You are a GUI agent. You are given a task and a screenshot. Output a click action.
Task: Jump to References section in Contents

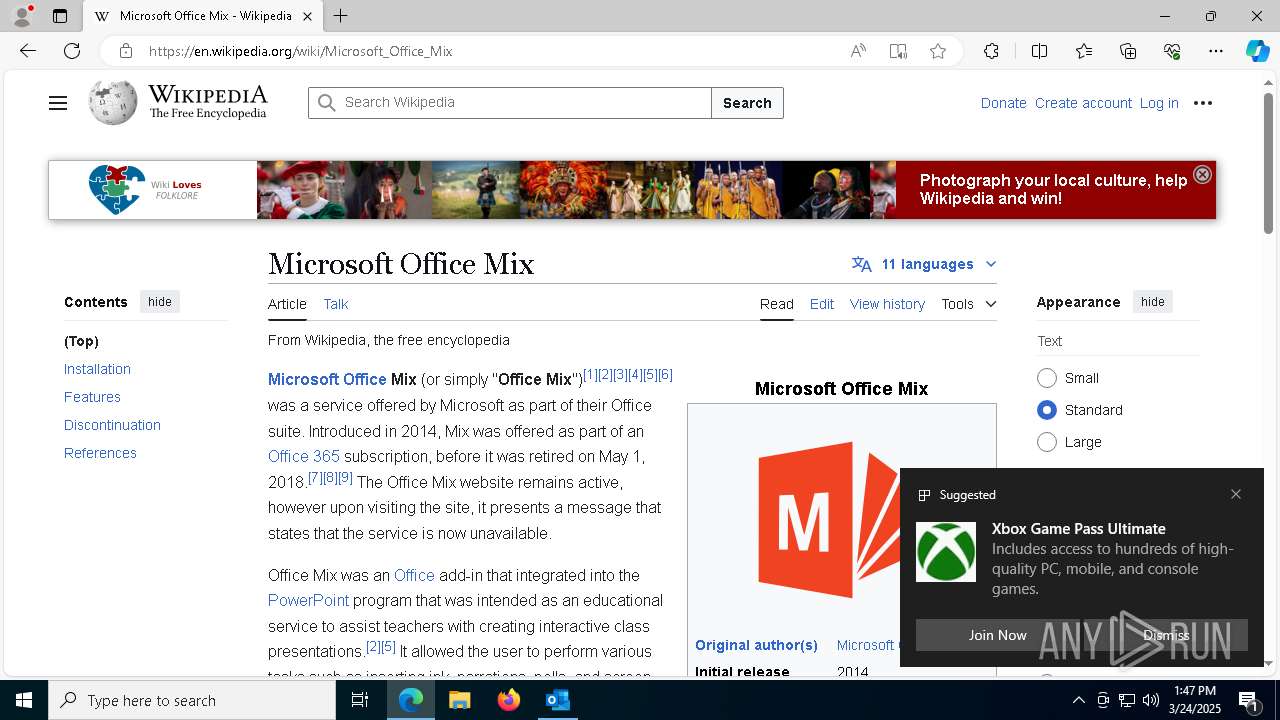tap(100, 453)
